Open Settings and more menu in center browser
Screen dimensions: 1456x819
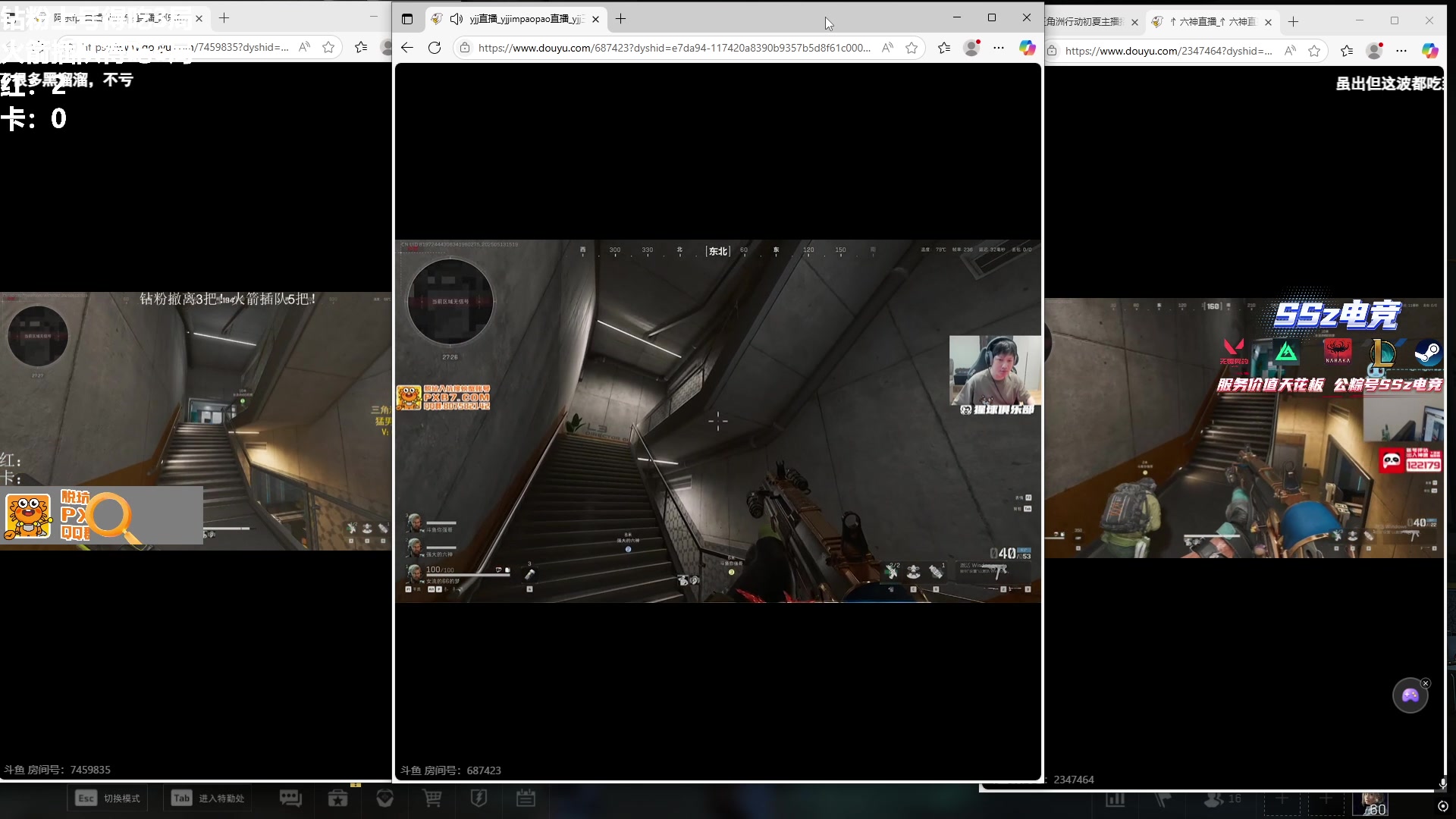999,48
